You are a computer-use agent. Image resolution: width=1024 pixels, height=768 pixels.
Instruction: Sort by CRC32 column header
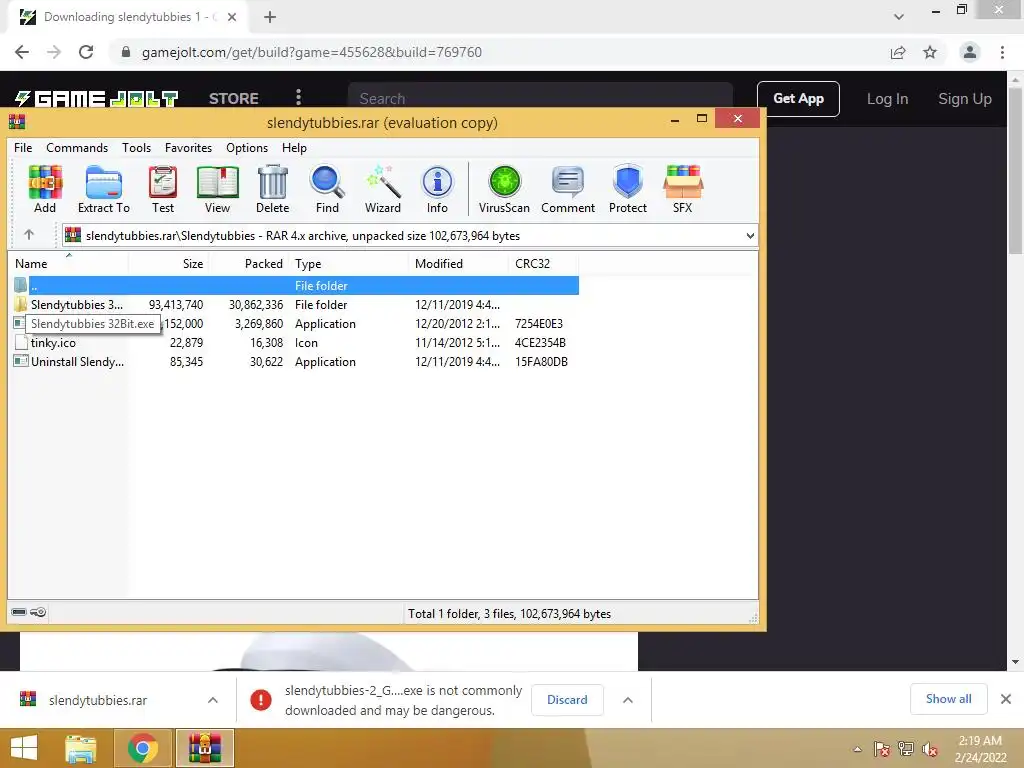coord(544,263)
